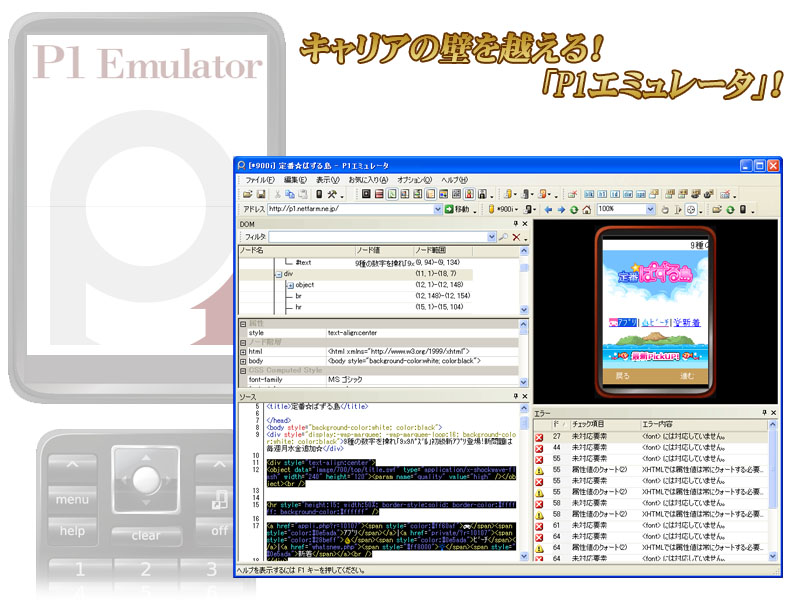Open the ヘルプ(H) menu
This screenshot has height=600, width=800.
(455, 180)
